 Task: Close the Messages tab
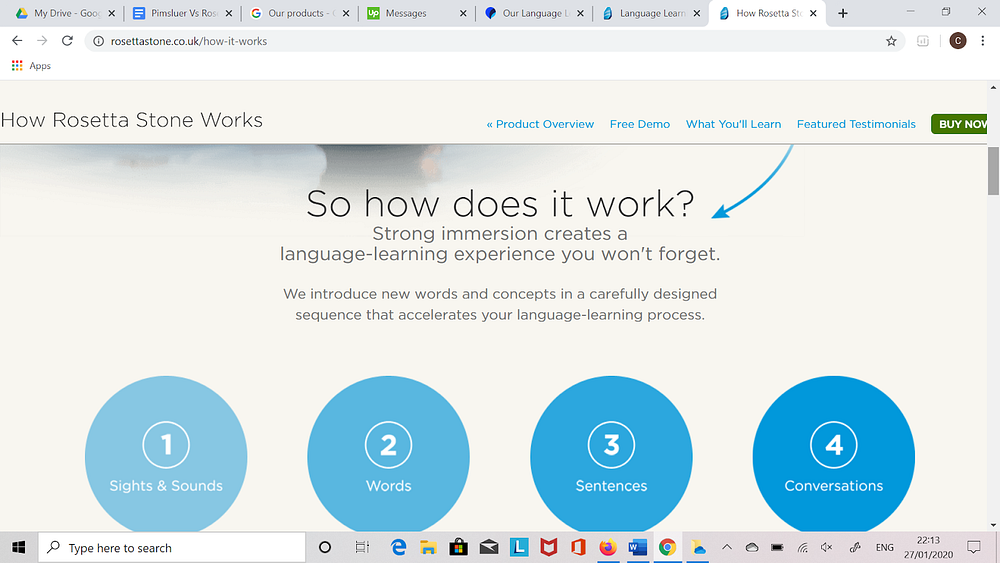[x=463, y=13]
